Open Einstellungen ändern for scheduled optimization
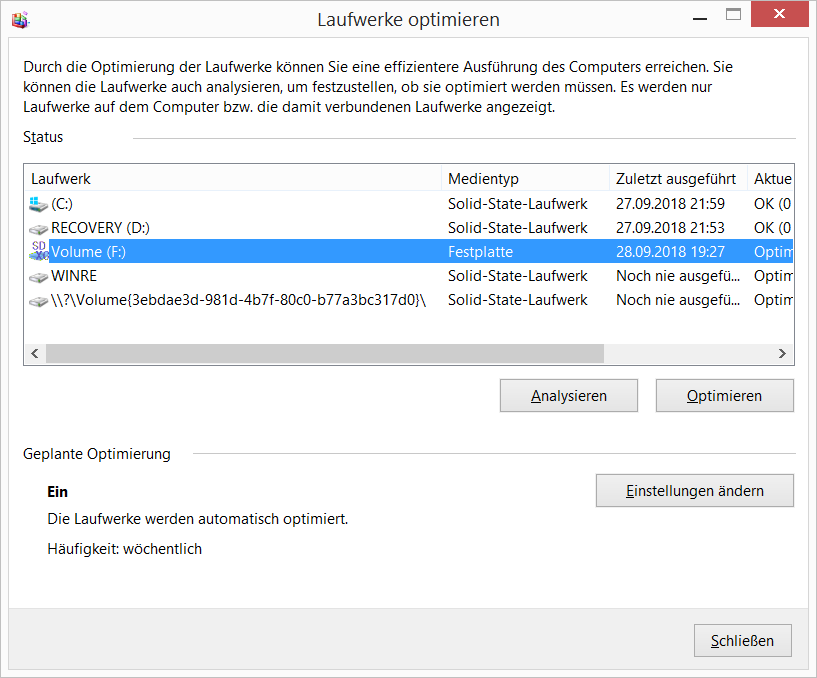 point(695,490)
